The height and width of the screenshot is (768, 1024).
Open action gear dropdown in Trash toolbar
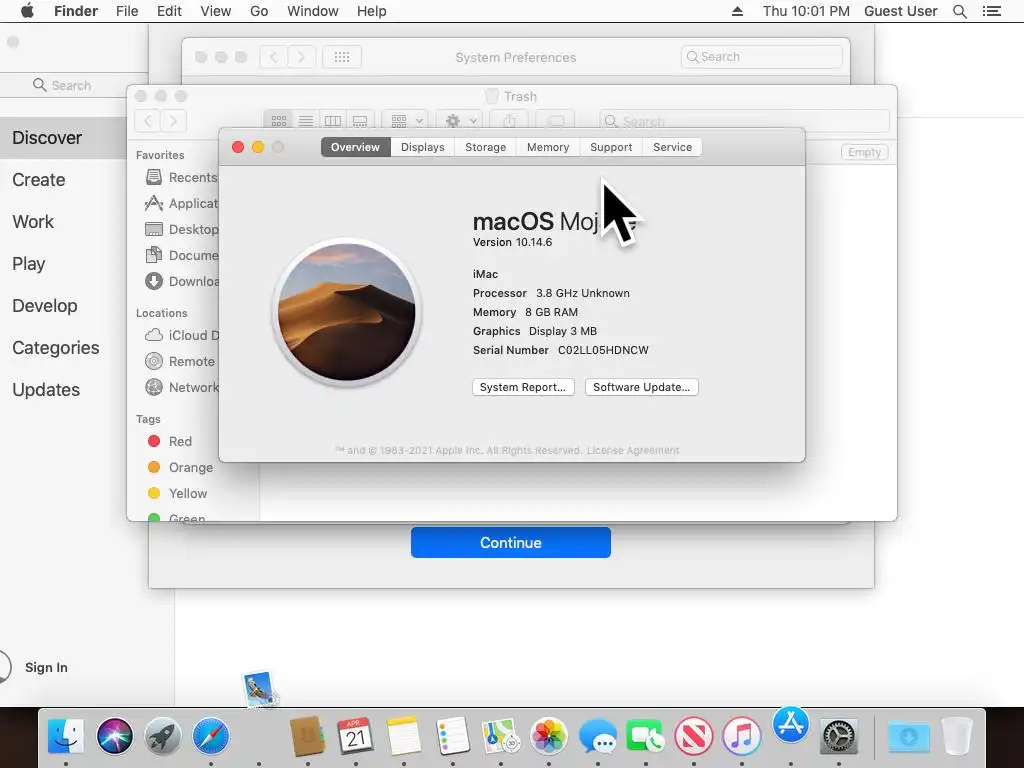click(x=460, y=121)
